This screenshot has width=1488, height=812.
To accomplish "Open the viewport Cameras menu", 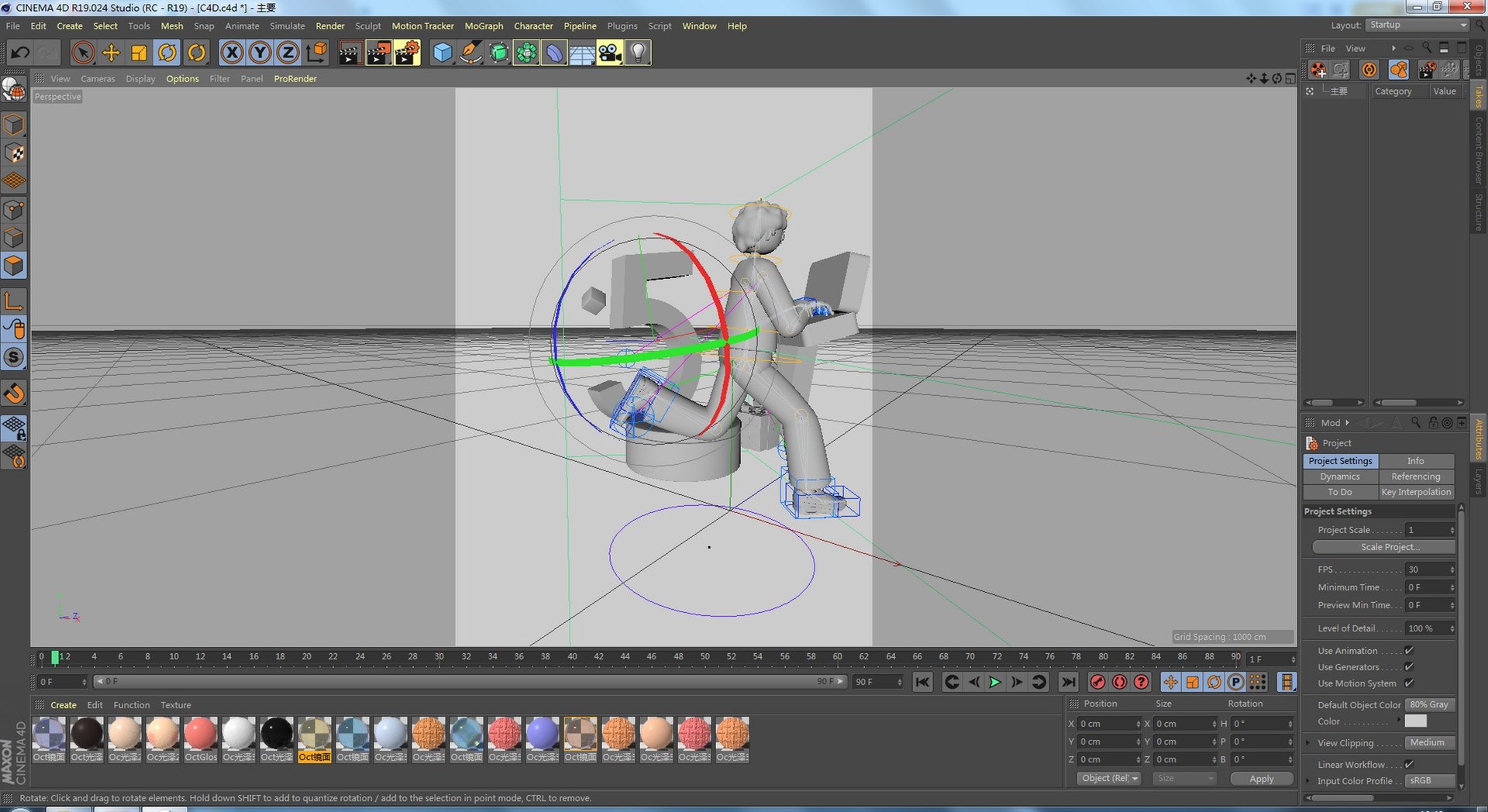I will pyautogui.click(x=98, y=78).
